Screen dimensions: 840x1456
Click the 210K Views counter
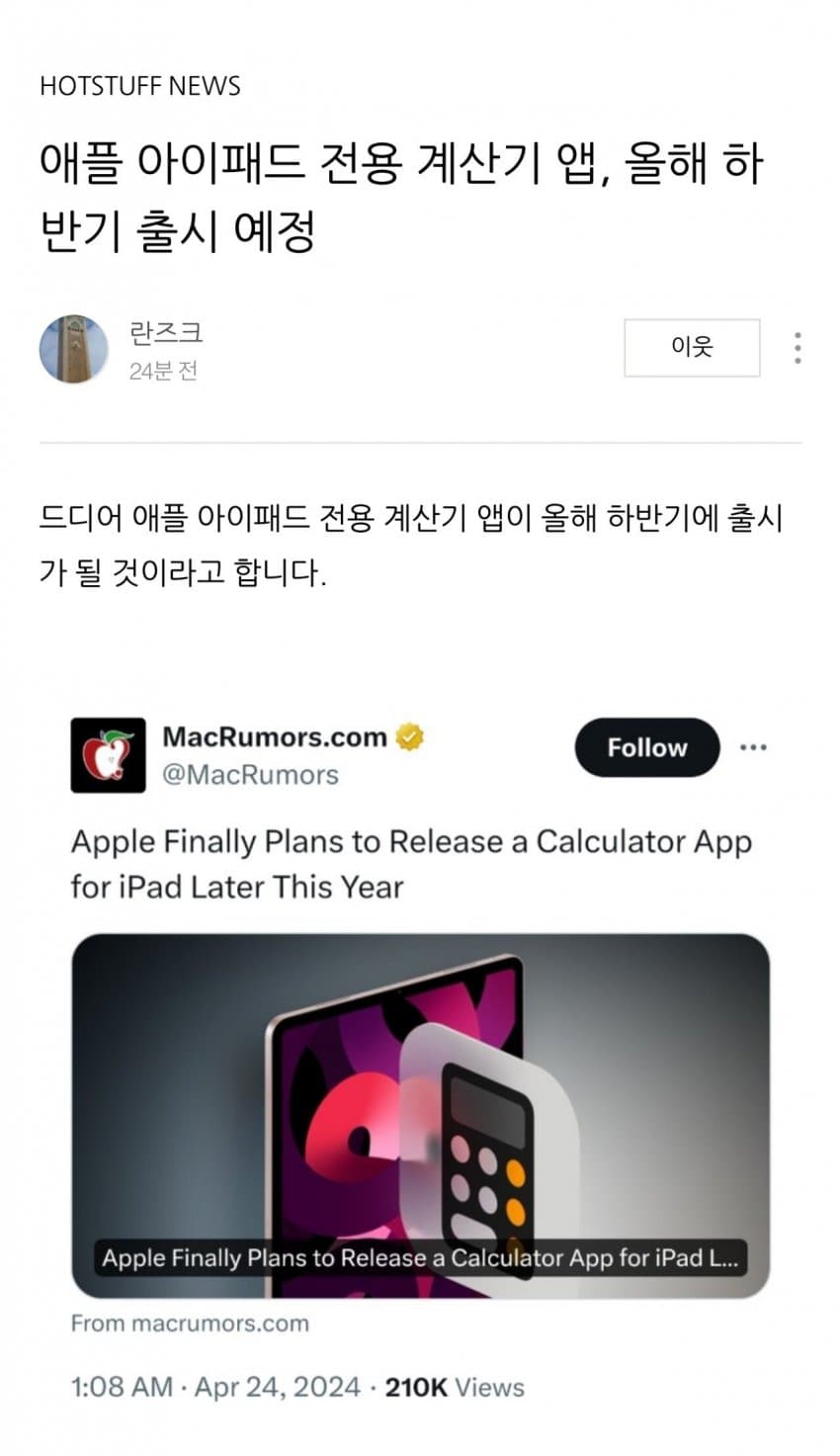(x=455, y=1387)
